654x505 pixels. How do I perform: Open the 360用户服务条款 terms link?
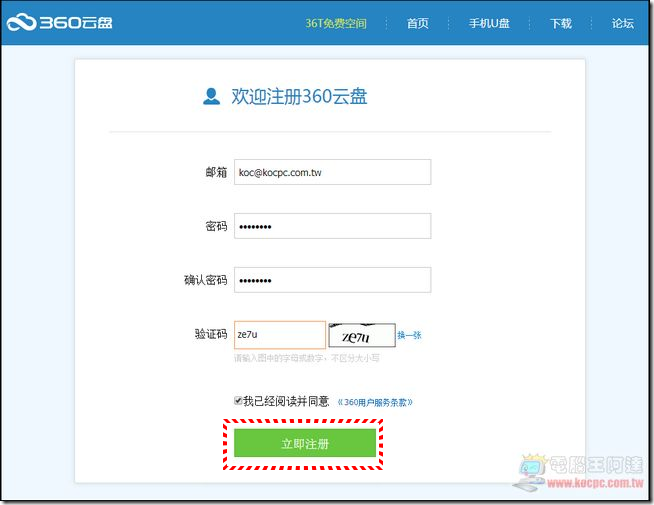point(374,402)
